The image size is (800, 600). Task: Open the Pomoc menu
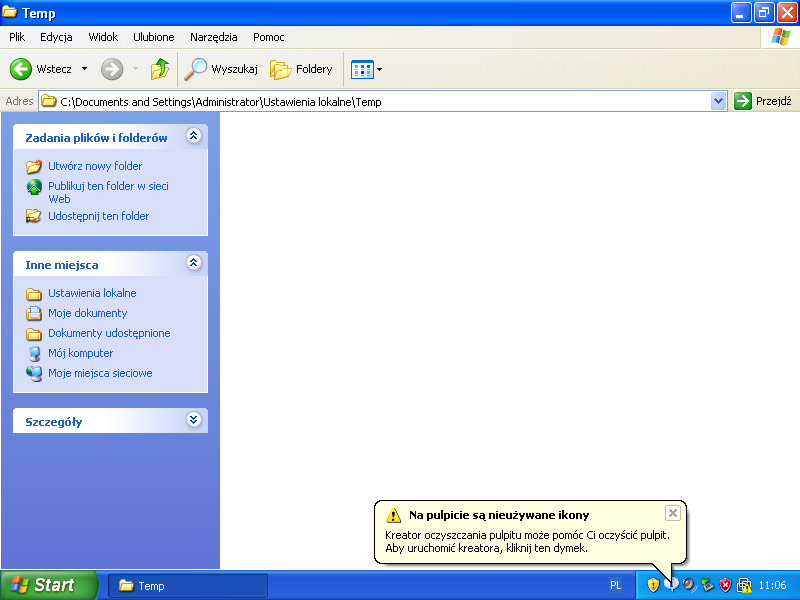click(x=268, y=37)
